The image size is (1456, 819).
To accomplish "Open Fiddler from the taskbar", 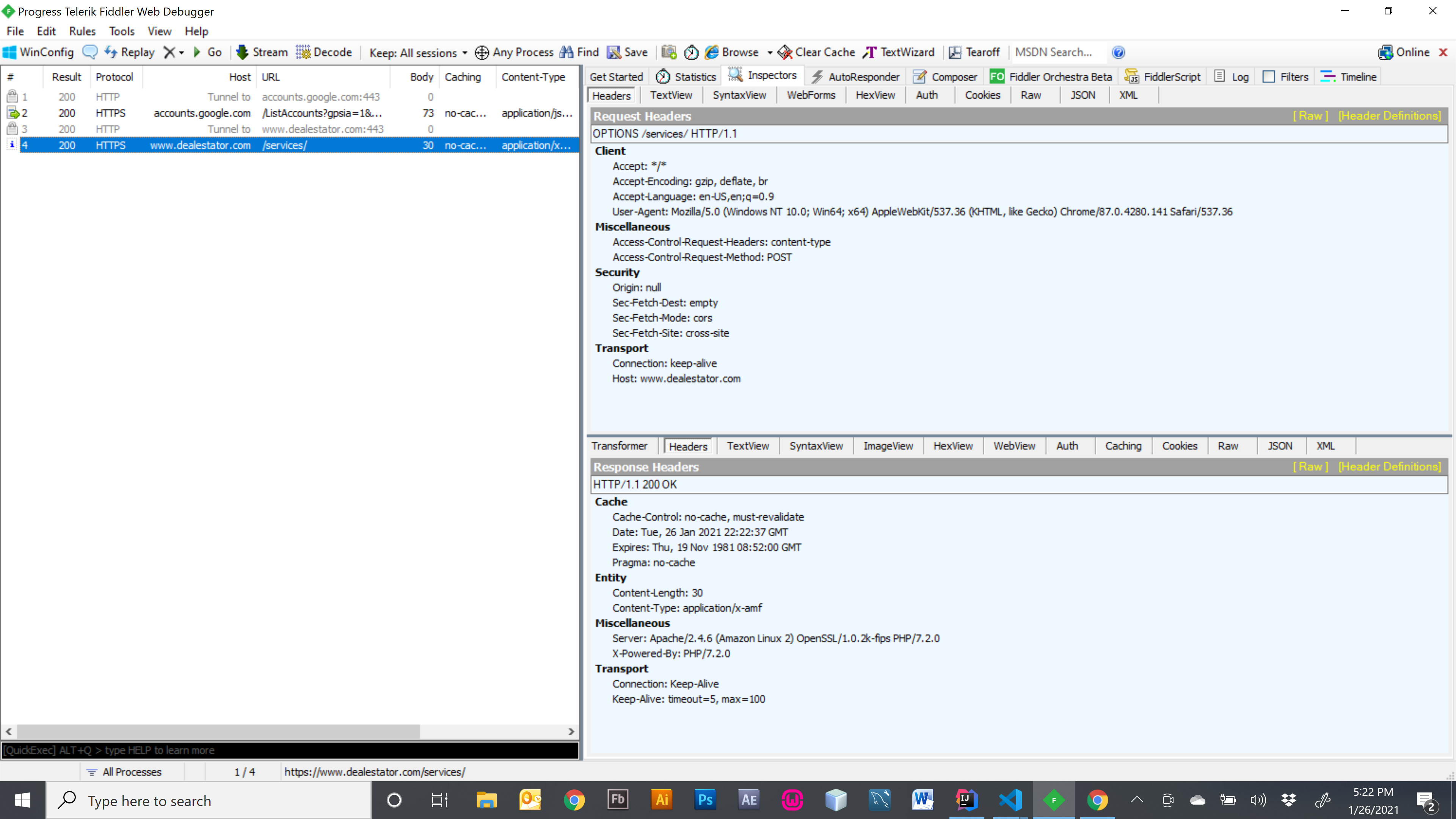I will 1054,800.
